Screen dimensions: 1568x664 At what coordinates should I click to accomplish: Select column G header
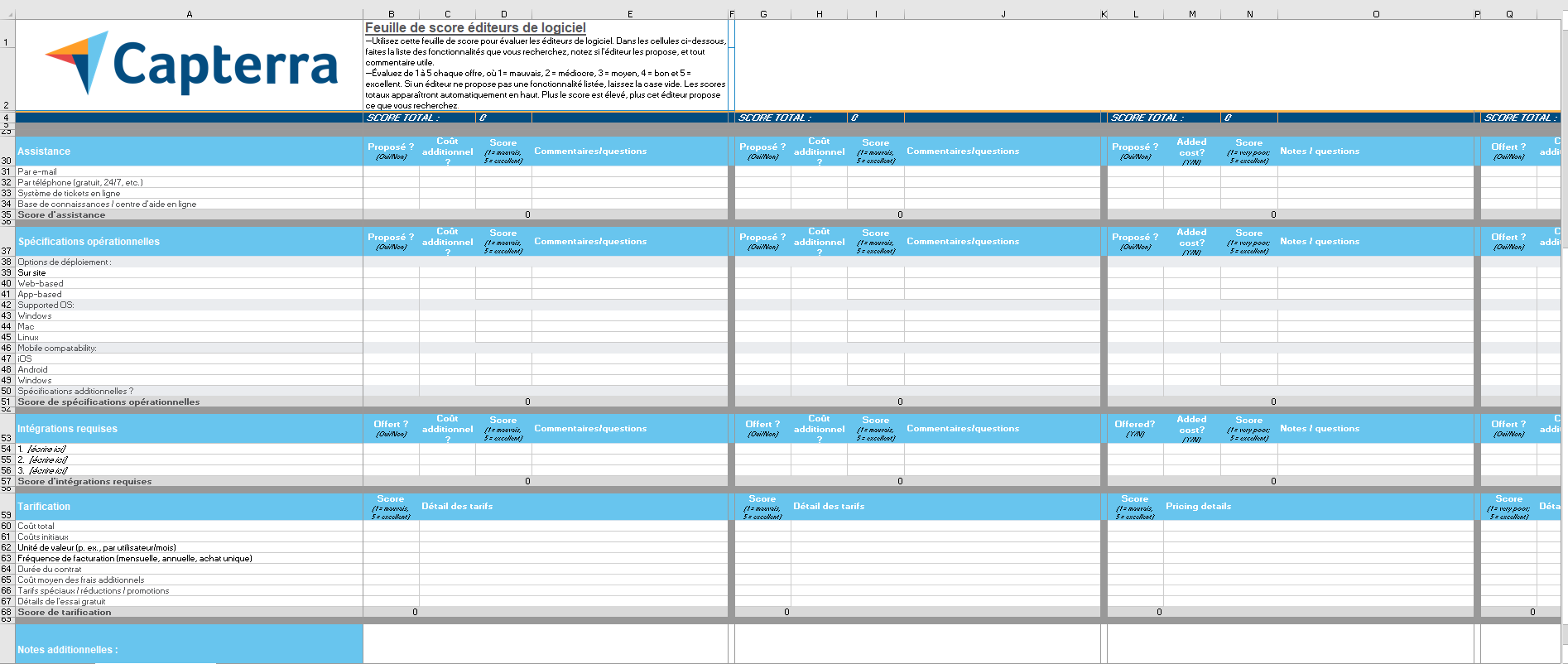[x=763, y=14]
